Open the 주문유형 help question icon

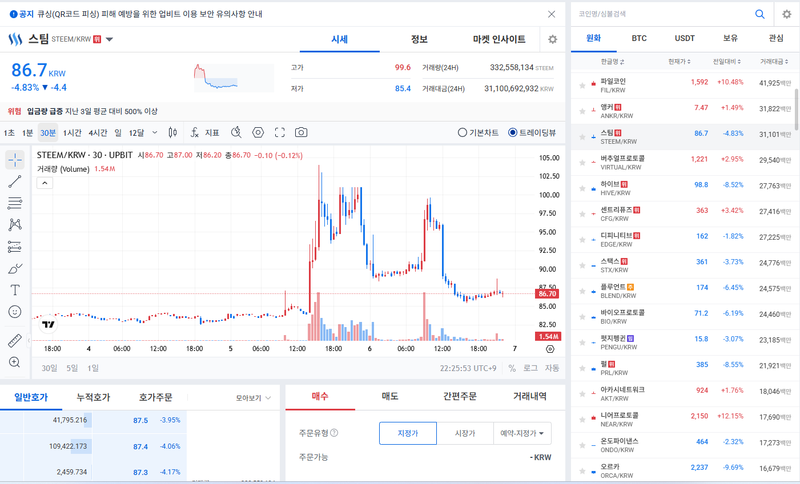click(334, 433)
